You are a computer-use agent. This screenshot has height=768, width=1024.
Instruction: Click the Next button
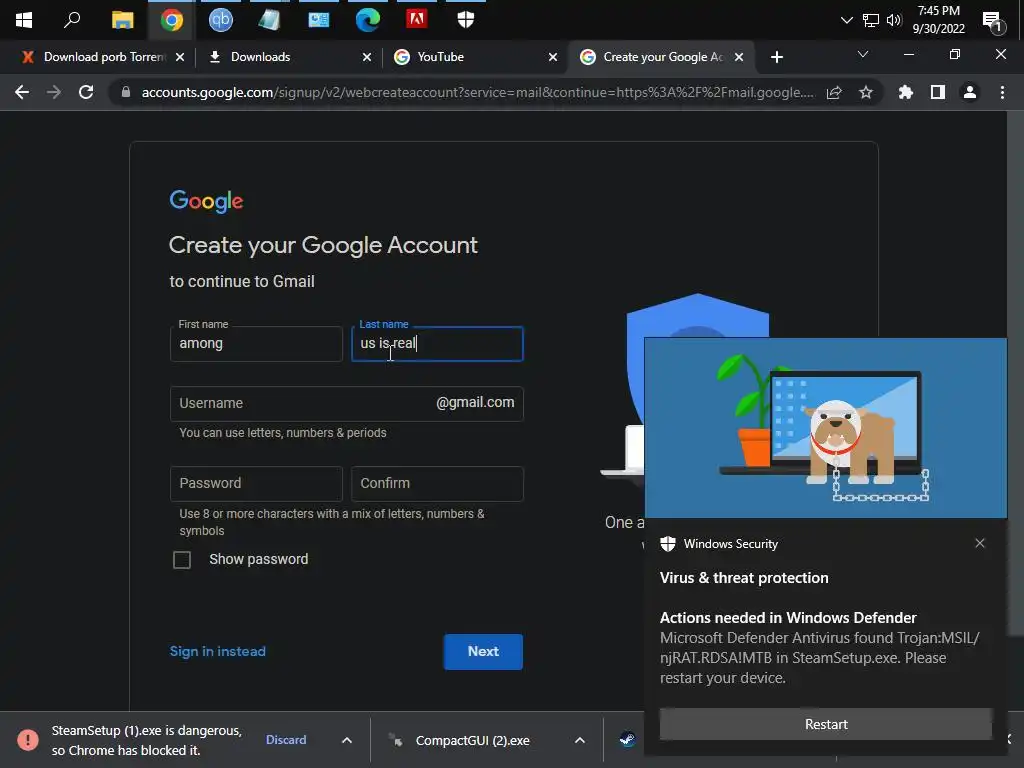coord(483,651)
